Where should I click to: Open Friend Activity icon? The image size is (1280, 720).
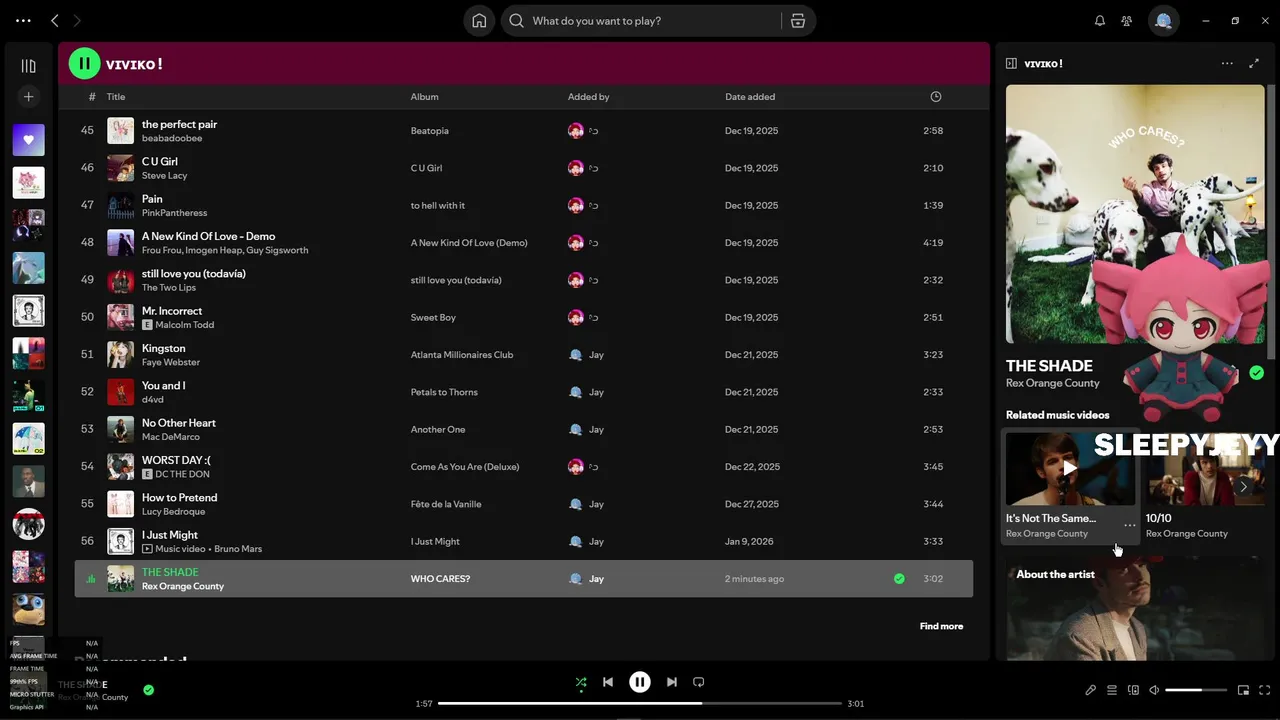[x=1127, y=21]
